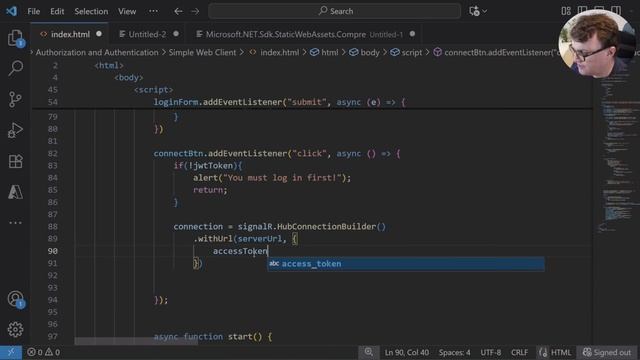
Task: Go to line via Ln 90, Col 40
Action: click(407, 352)
